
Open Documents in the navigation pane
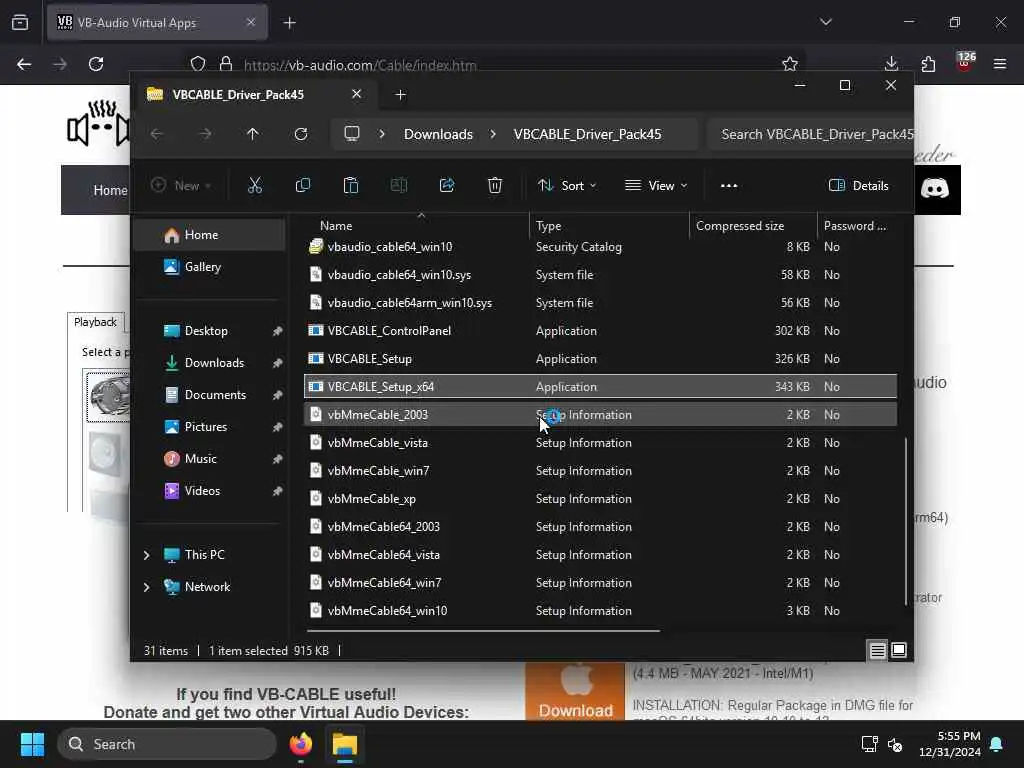pyautogui.click(x=209, y=394)
